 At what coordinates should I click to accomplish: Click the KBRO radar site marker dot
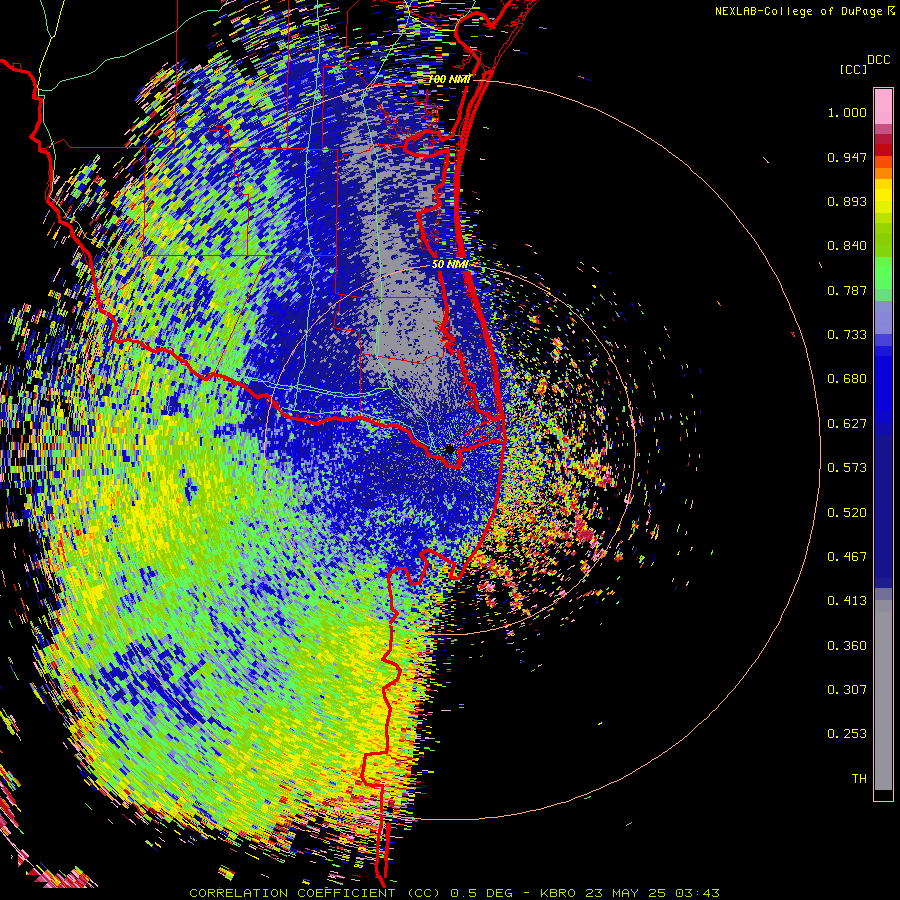click(450, 450)
